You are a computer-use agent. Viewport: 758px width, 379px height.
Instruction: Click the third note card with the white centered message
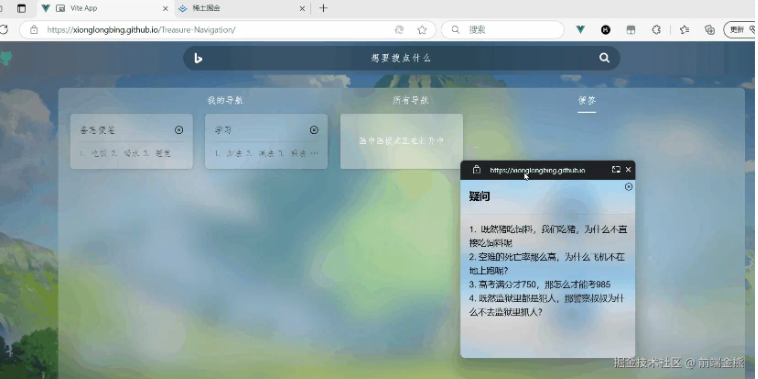pos(401,142)
